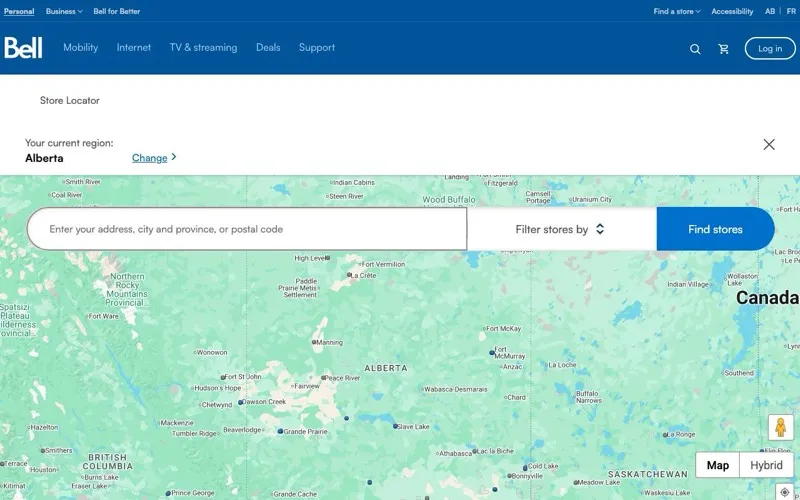Open the Support menu
The height and width of the screenshot is (500, 800).
coord(317,47)
